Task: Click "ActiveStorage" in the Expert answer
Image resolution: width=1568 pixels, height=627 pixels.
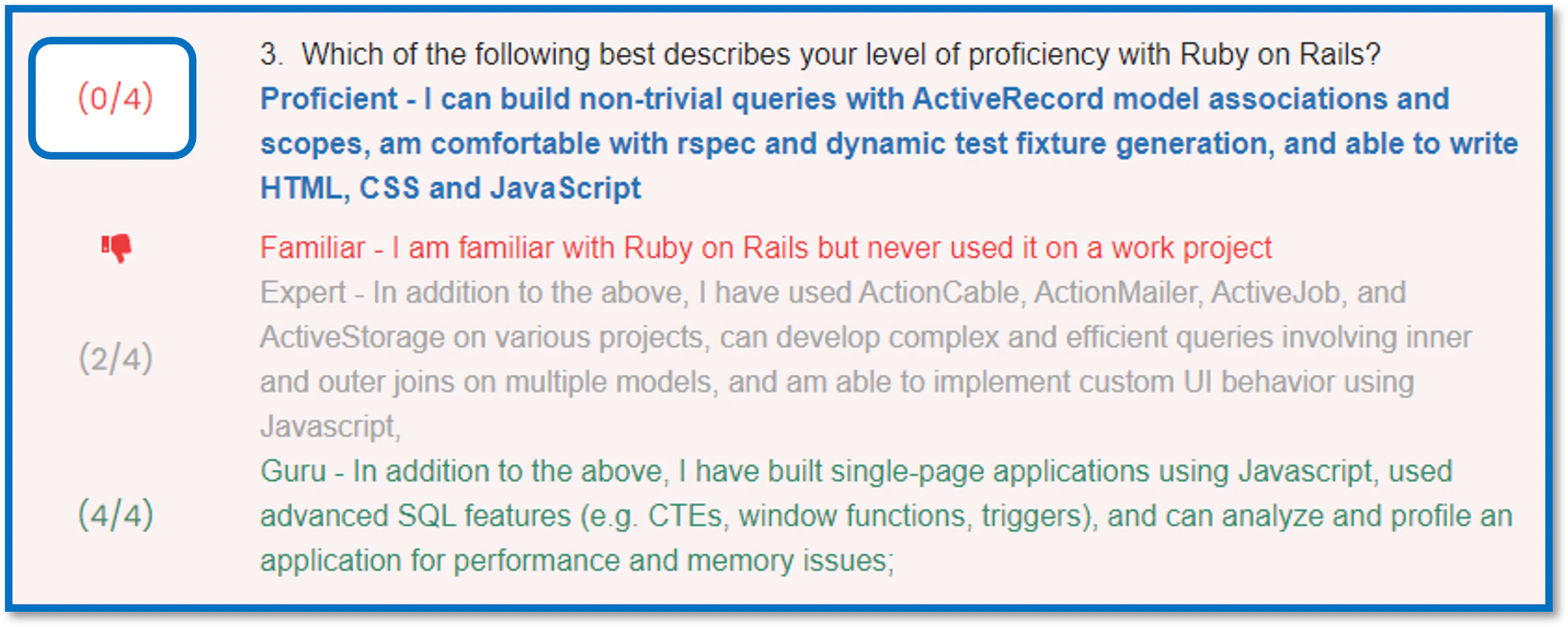Action: point(352,338)
